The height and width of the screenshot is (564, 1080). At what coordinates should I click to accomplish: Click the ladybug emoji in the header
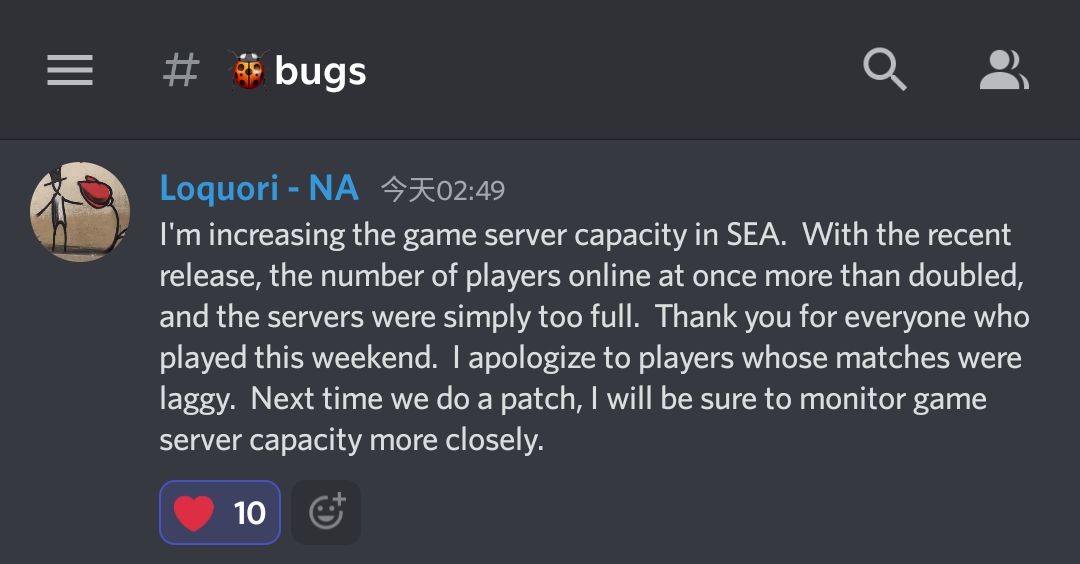247,72
